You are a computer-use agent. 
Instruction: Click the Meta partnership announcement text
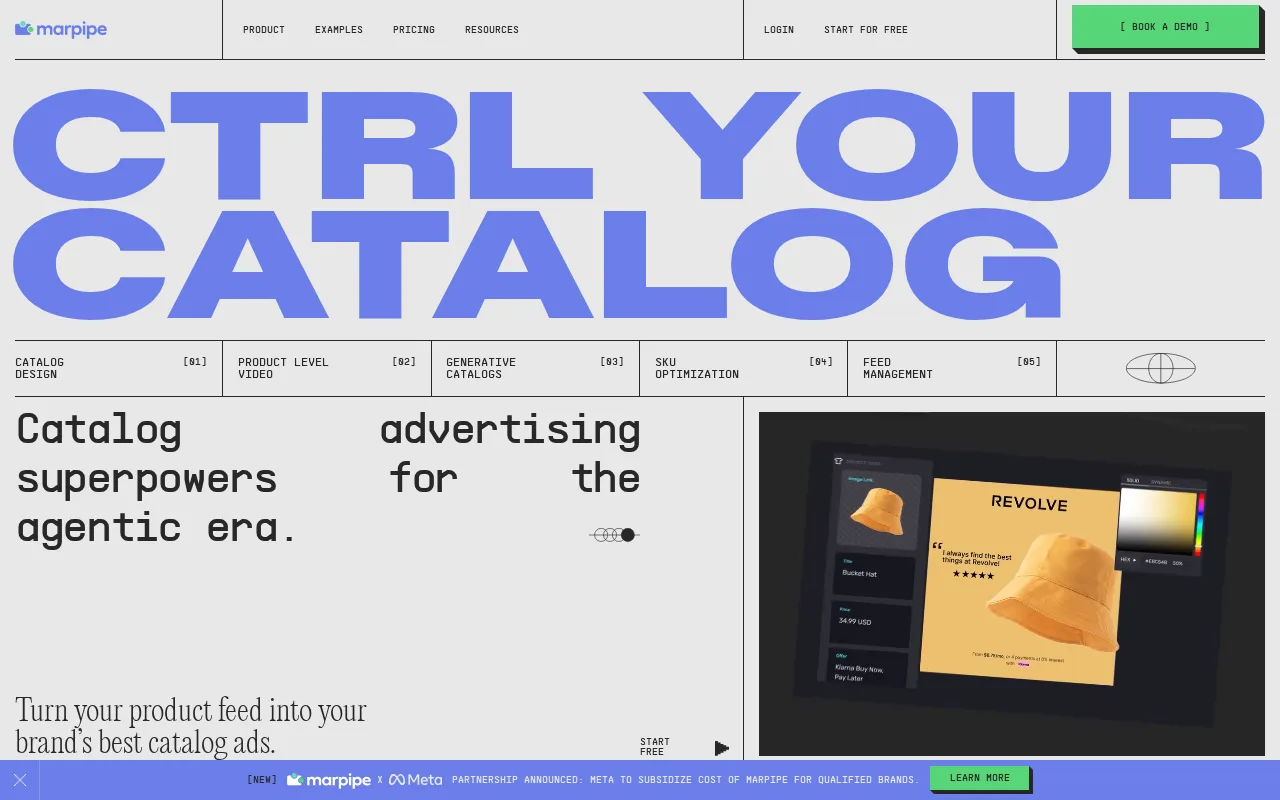point(685,780)
